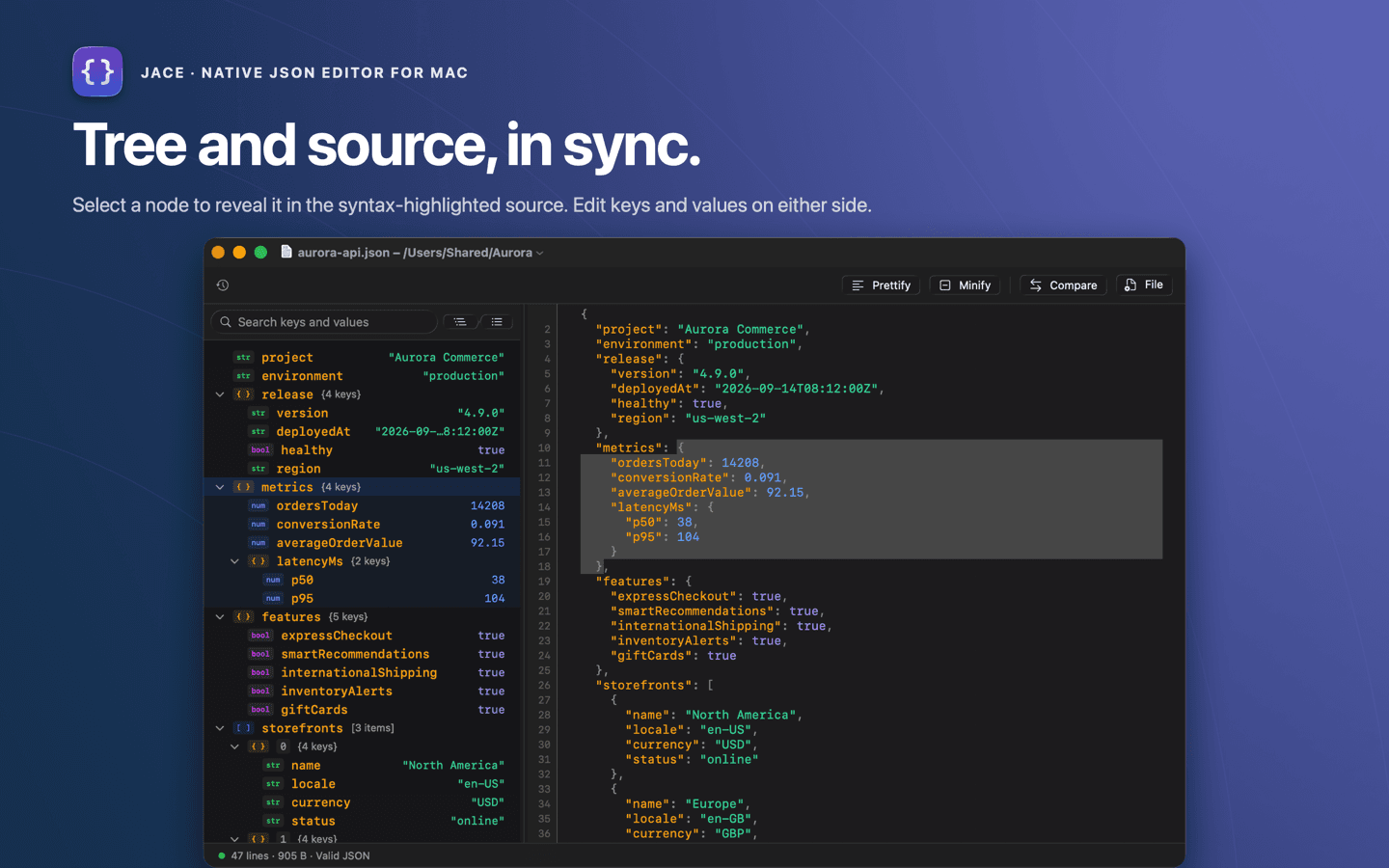
Task: Click the str badge beside region
Action: (259, 469)
